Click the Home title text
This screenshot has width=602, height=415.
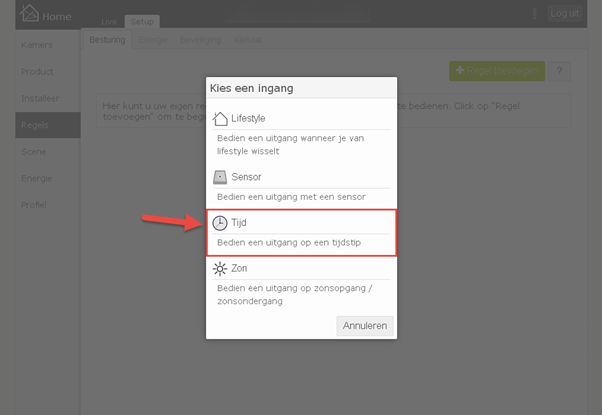coord(57,17)
